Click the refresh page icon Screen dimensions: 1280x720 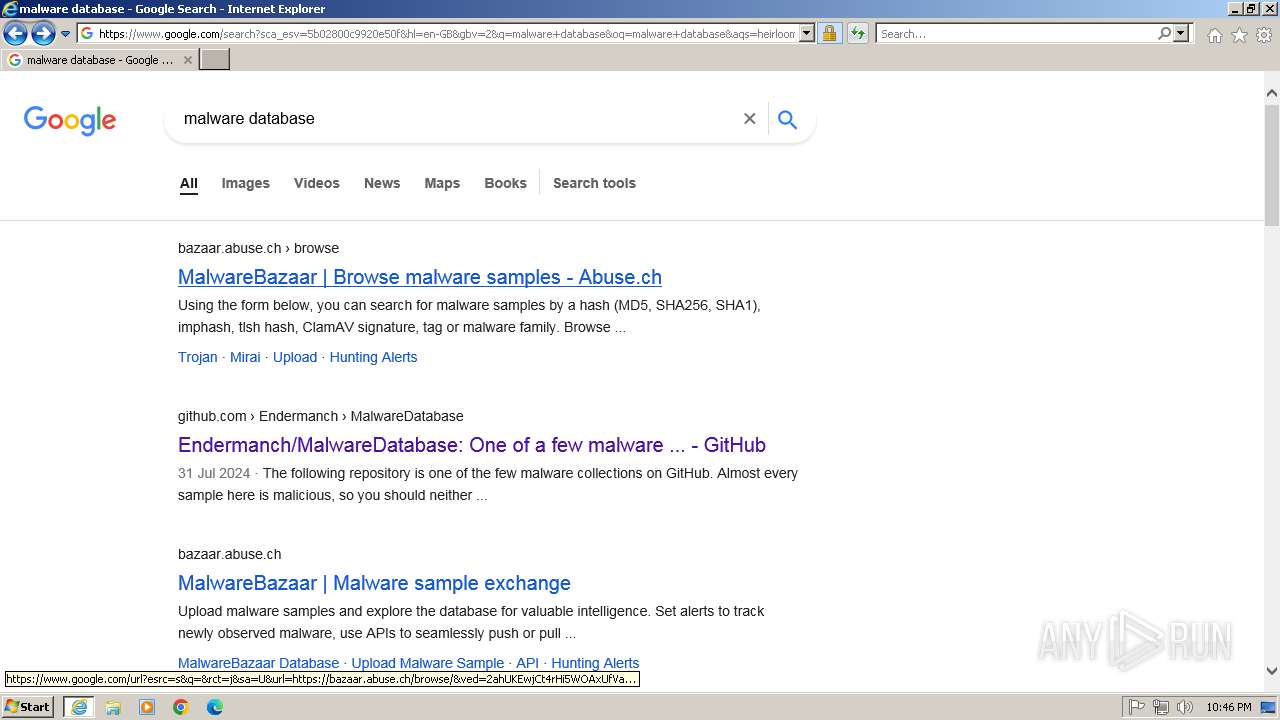pos(858,34)
